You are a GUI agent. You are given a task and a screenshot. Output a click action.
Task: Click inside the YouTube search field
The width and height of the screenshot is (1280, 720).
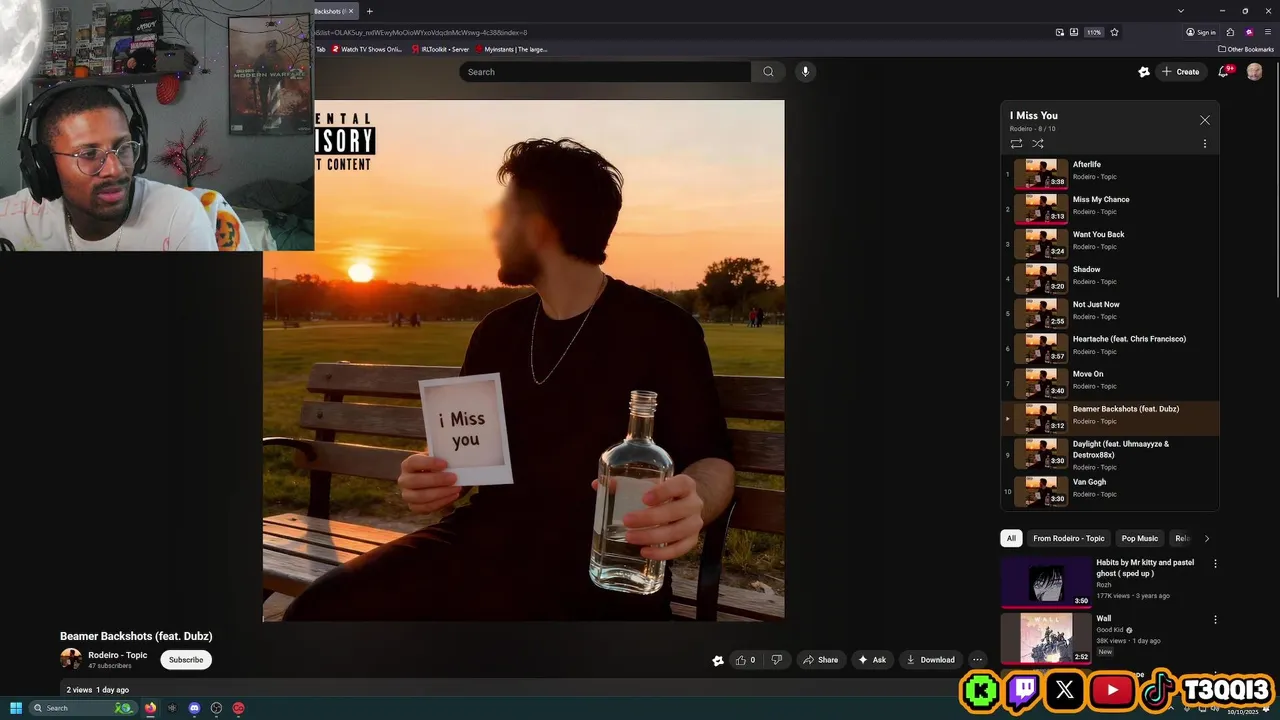pyautogui.click(x=604, y=72)
